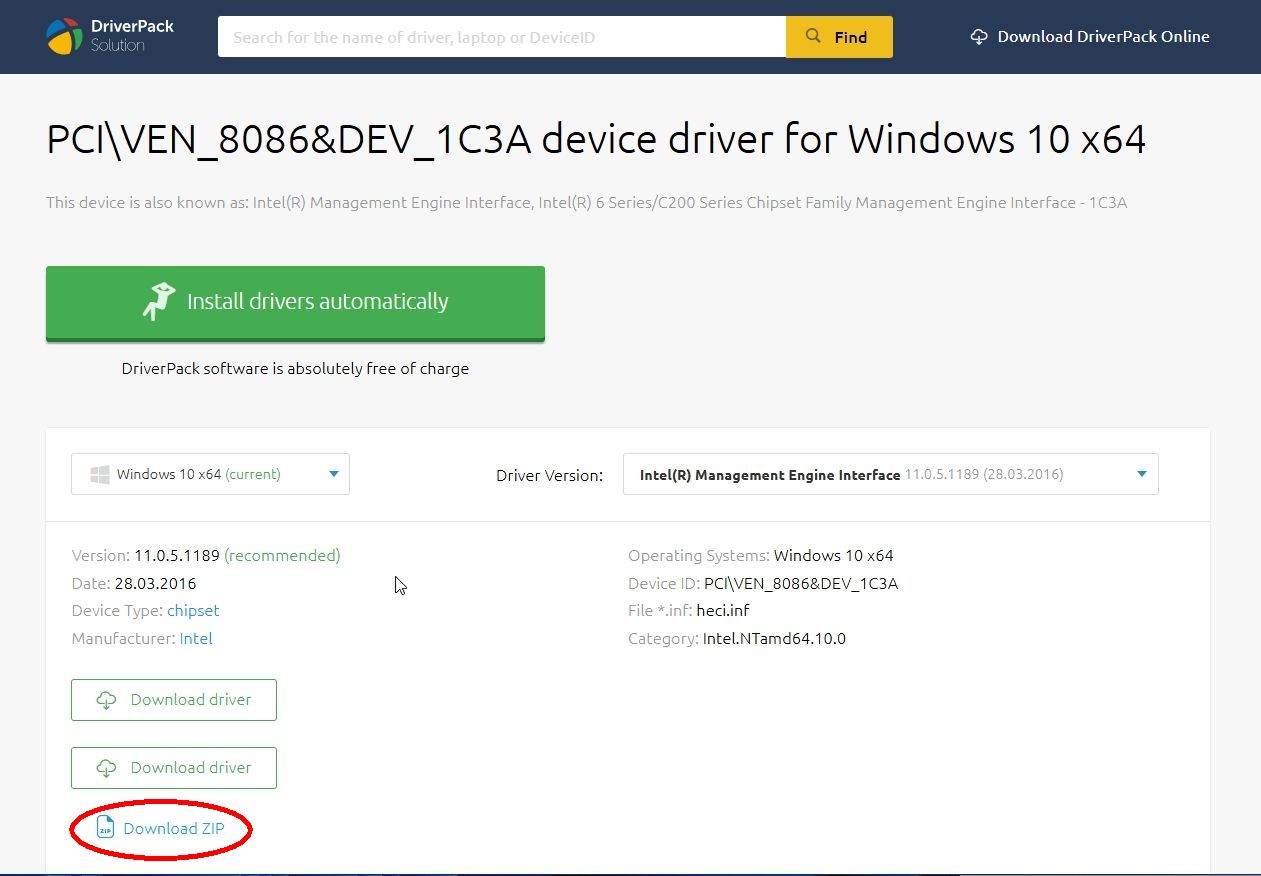Click the cloud icon beside Download DriverPack Online

coord(979,37)
